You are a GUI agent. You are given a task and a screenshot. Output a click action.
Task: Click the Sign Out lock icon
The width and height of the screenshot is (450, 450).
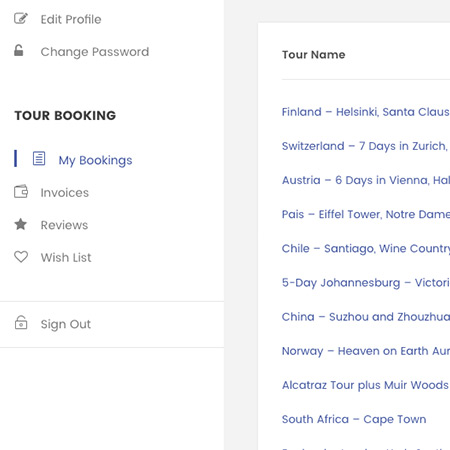point(21,322)
